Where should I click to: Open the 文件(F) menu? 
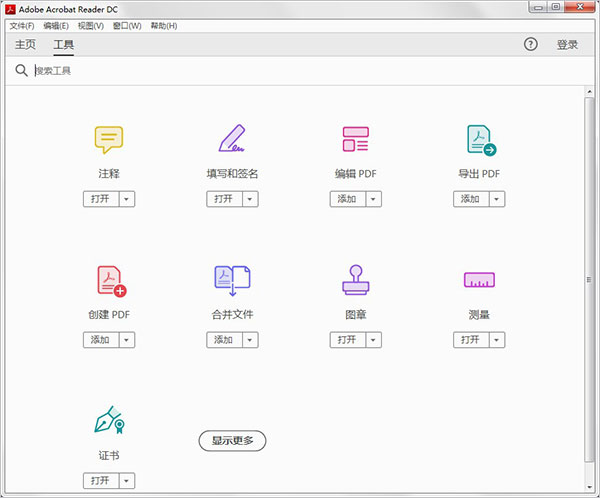point(21,25)
